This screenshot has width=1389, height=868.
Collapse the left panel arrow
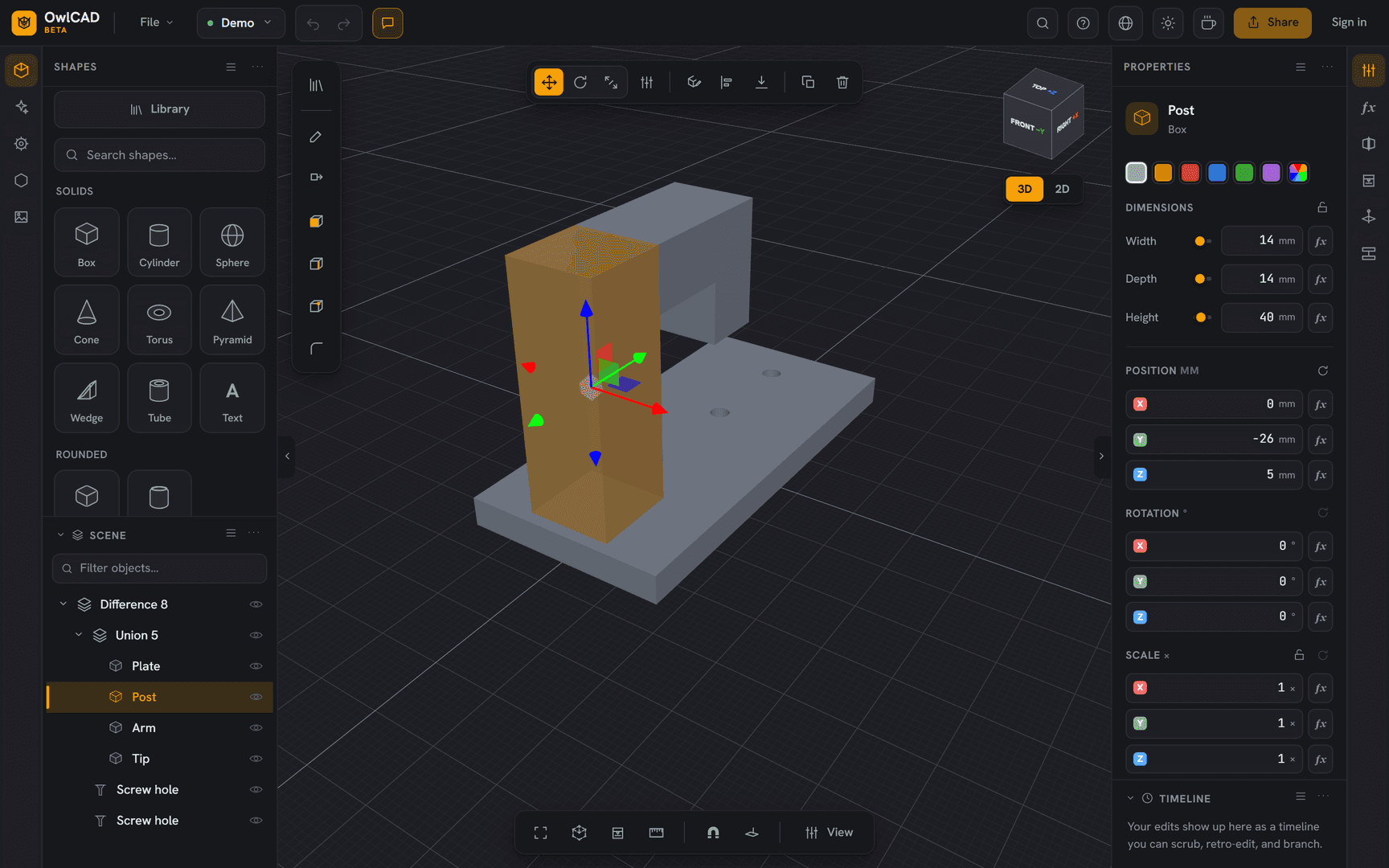point(287,457)
